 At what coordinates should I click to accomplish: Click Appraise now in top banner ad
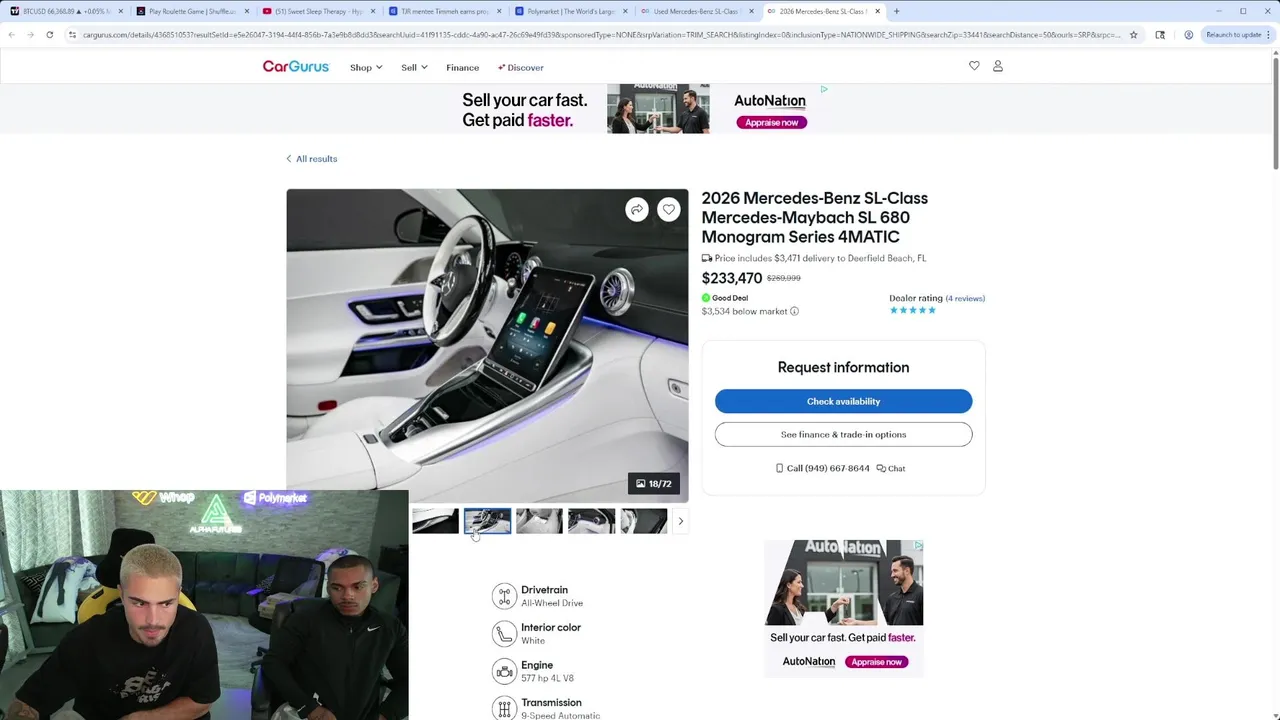(x=771, y=122)
